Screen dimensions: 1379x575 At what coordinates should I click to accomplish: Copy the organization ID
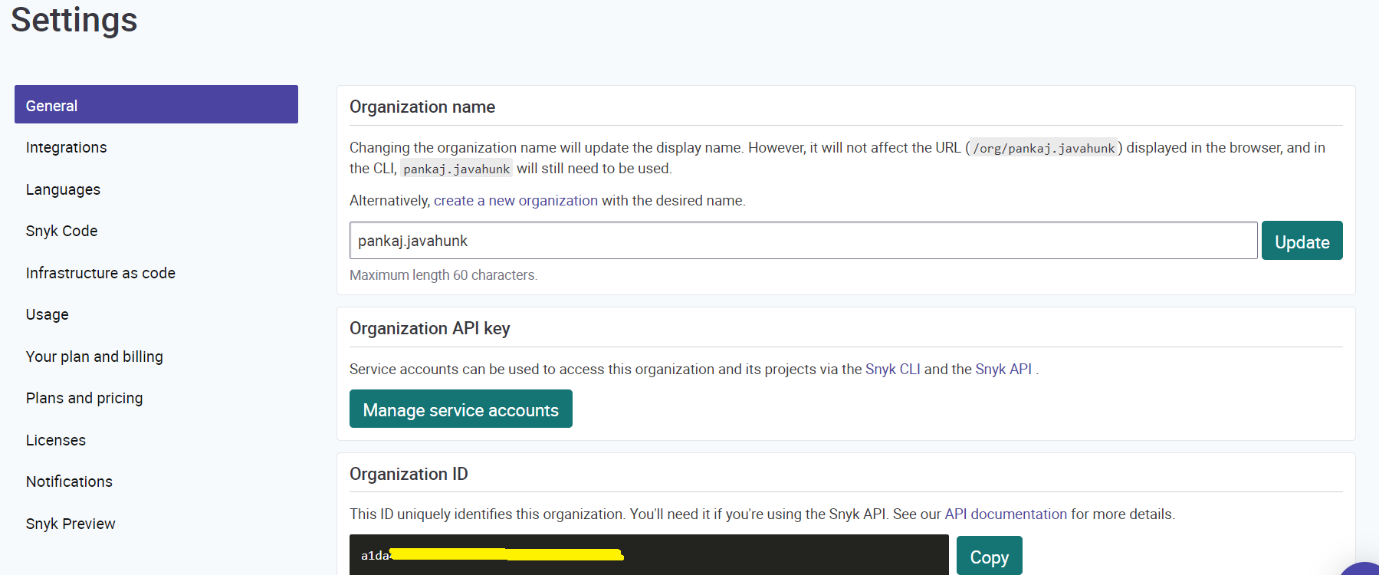click(989, 557)
